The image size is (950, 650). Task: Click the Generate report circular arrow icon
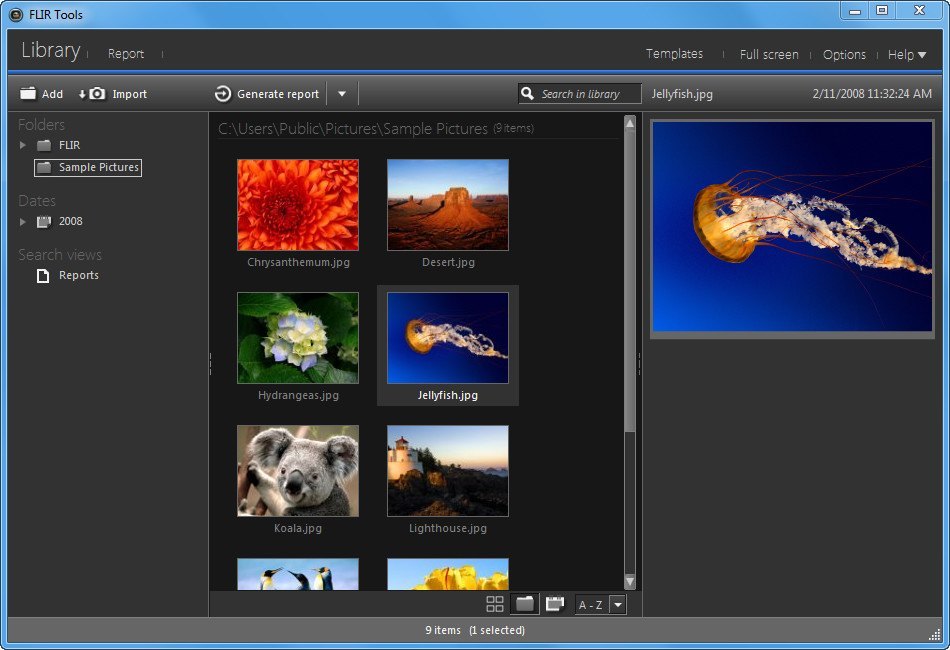click(x=221, y=93)
